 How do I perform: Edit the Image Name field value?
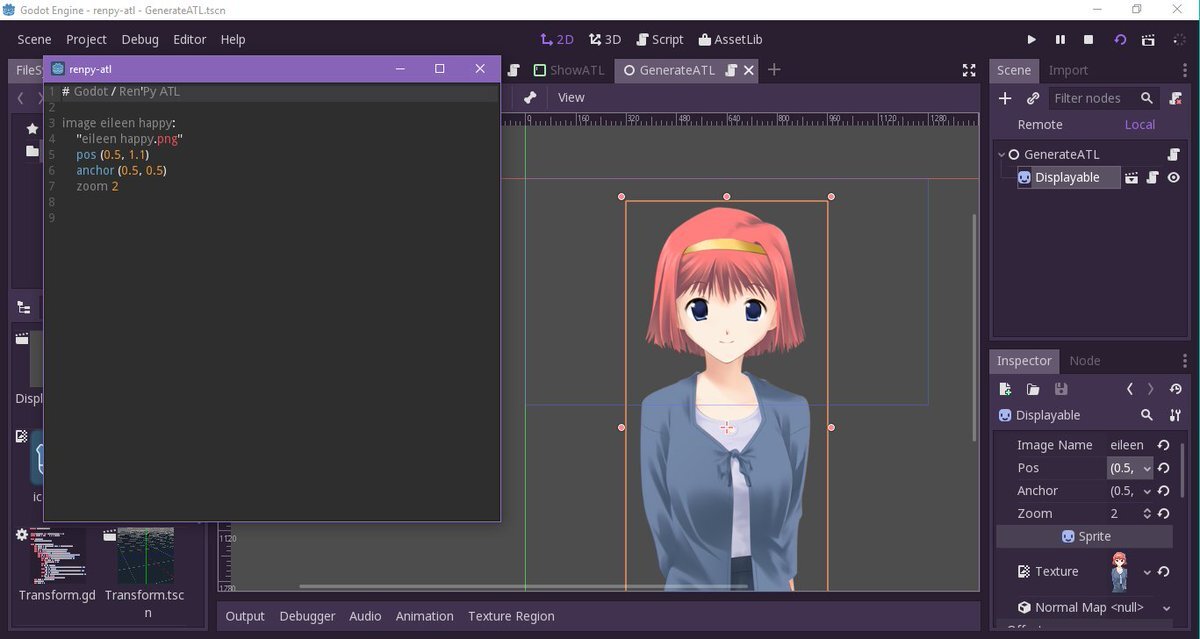1128,445
